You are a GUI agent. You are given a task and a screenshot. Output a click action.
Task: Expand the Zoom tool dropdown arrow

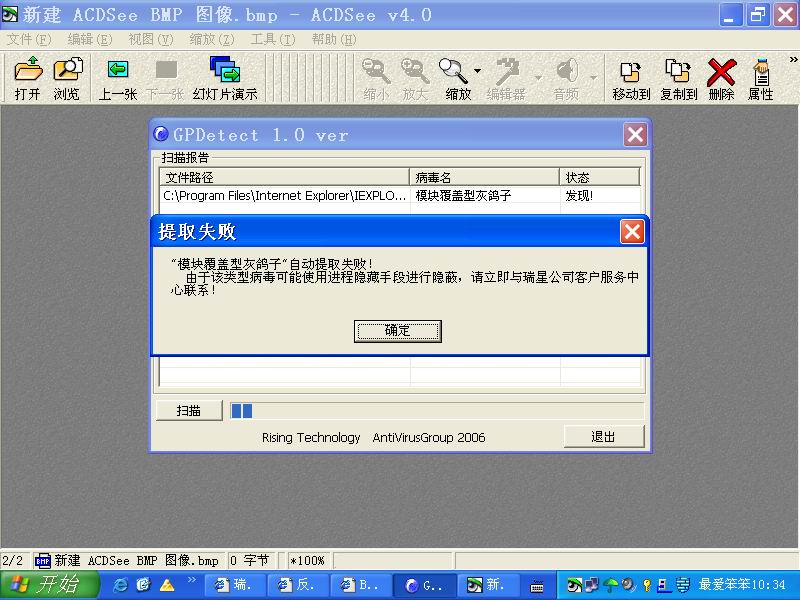tap(478, 71)
